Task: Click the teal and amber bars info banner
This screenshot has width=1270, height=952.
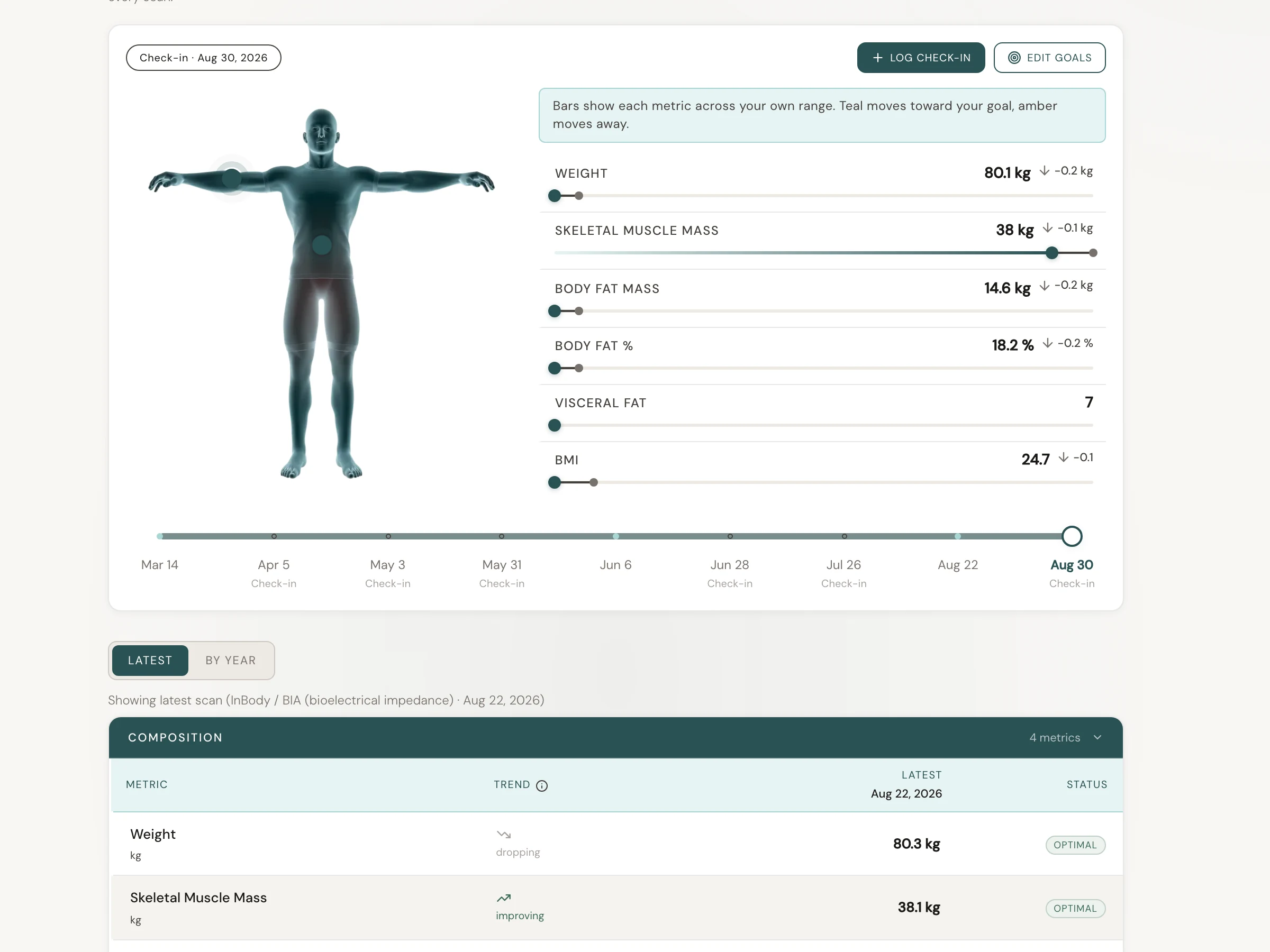Action: point(822,115)
